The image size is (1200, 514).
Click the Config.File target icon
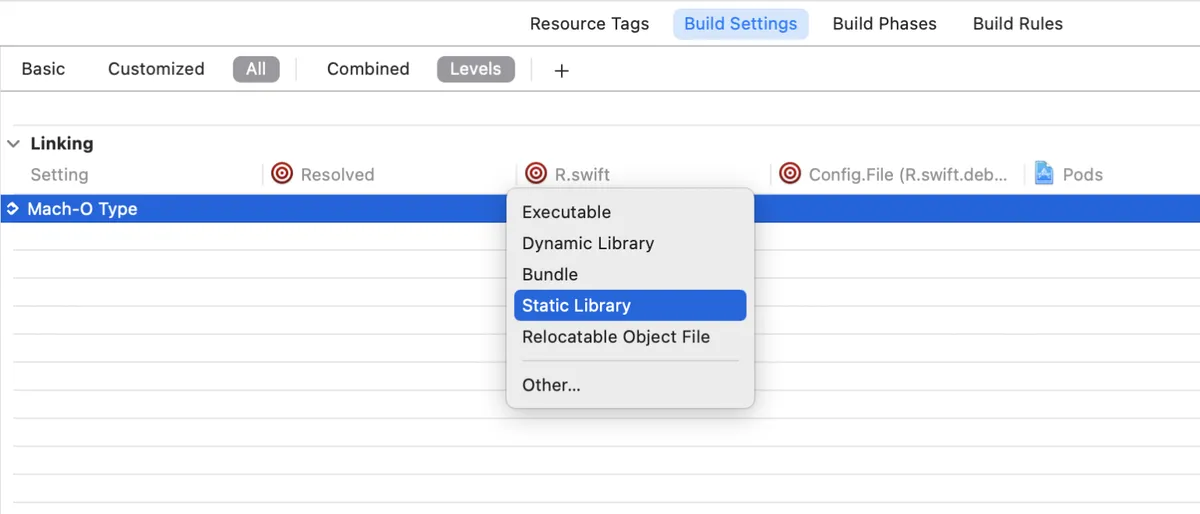[x=790, y=174]
